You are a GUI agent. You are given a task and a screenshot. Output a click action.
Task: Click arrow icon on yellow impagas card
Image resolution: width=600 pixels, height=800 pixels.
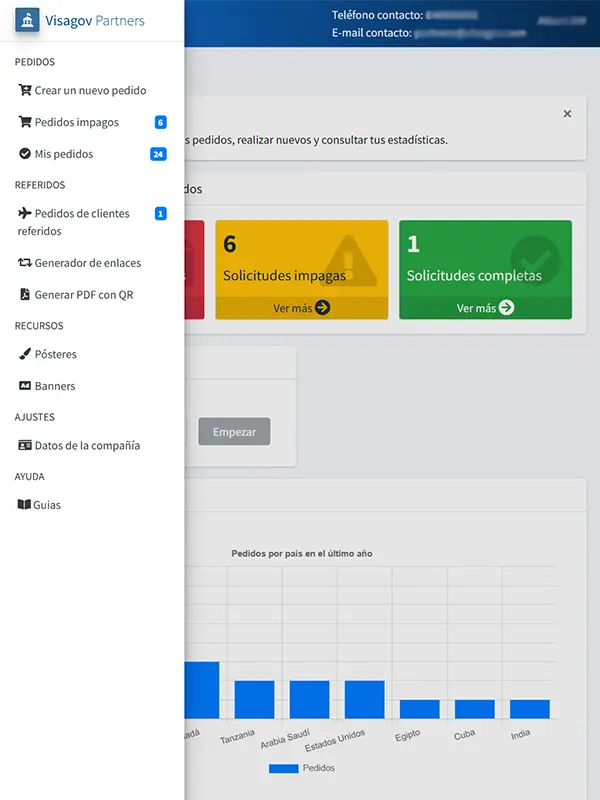[x=322, y=308]
